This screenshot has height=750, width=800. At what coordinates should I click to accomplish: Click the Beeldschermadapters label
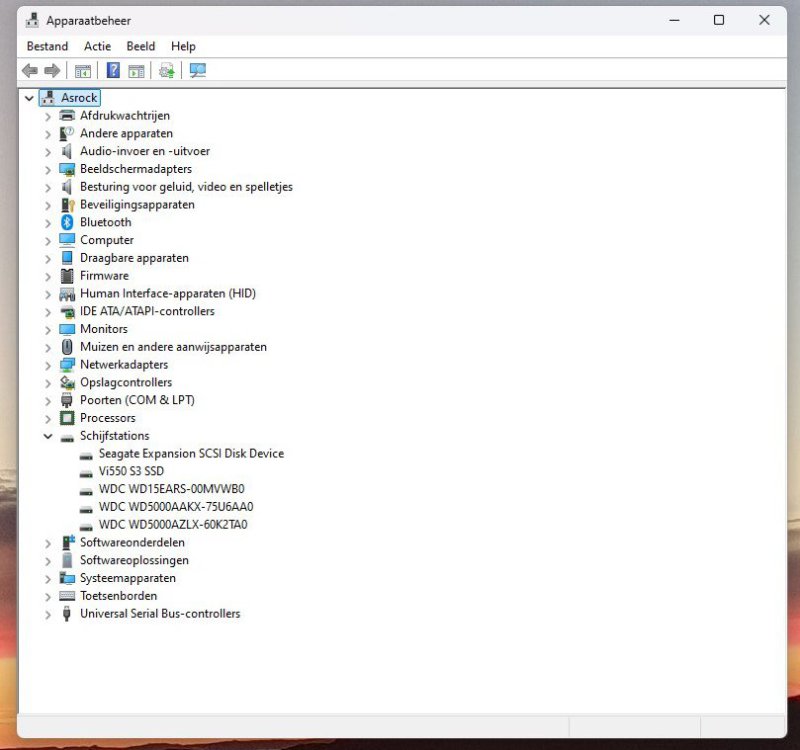click(x=136, y=169)
